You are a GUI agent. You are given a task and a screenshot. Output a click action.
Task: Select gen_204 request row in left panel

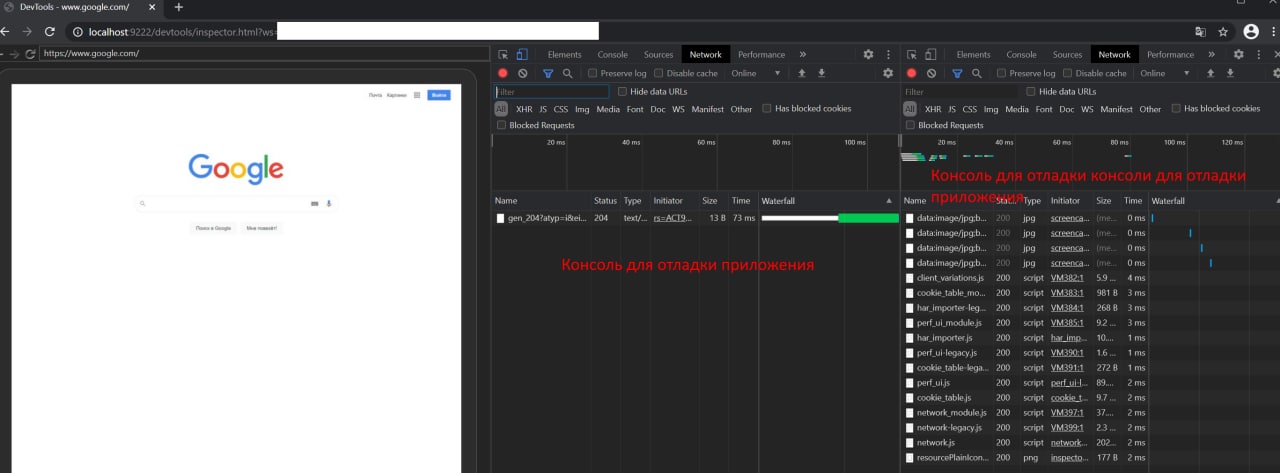coord(695,217)
